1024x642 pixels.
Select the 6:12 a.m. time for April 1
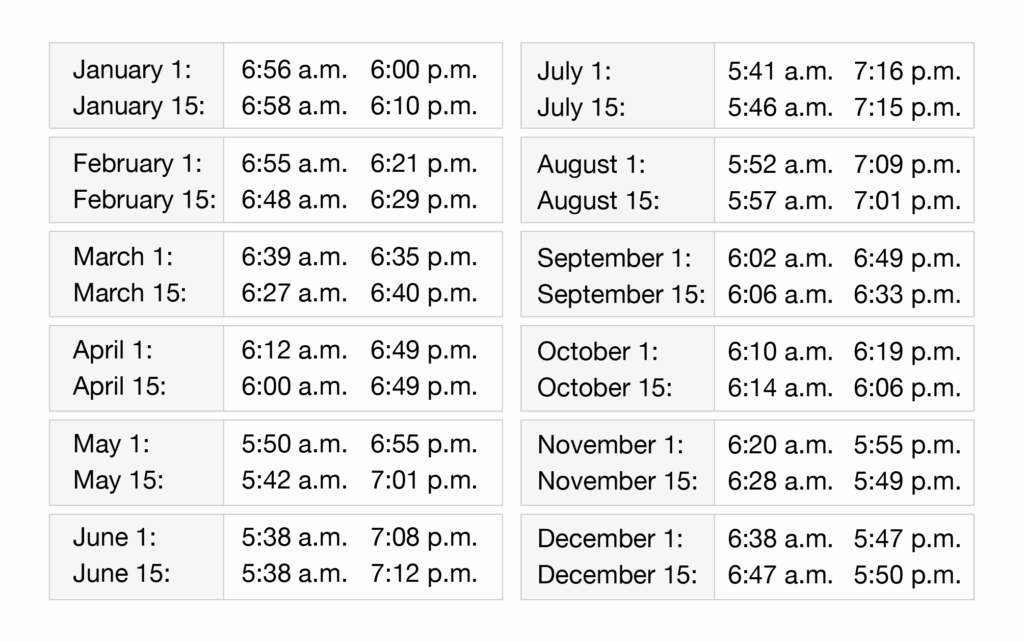click(294, 351)
